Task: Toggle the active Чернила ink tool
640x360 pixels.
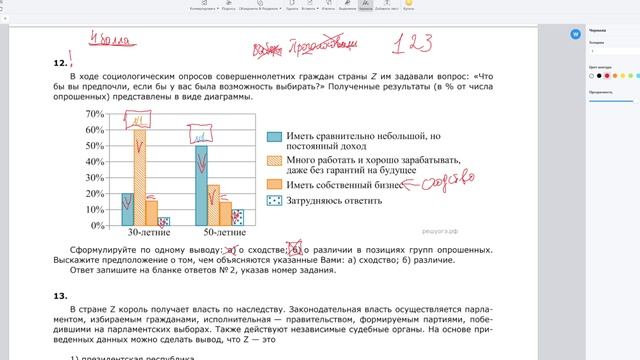Action: pos(365,5)
